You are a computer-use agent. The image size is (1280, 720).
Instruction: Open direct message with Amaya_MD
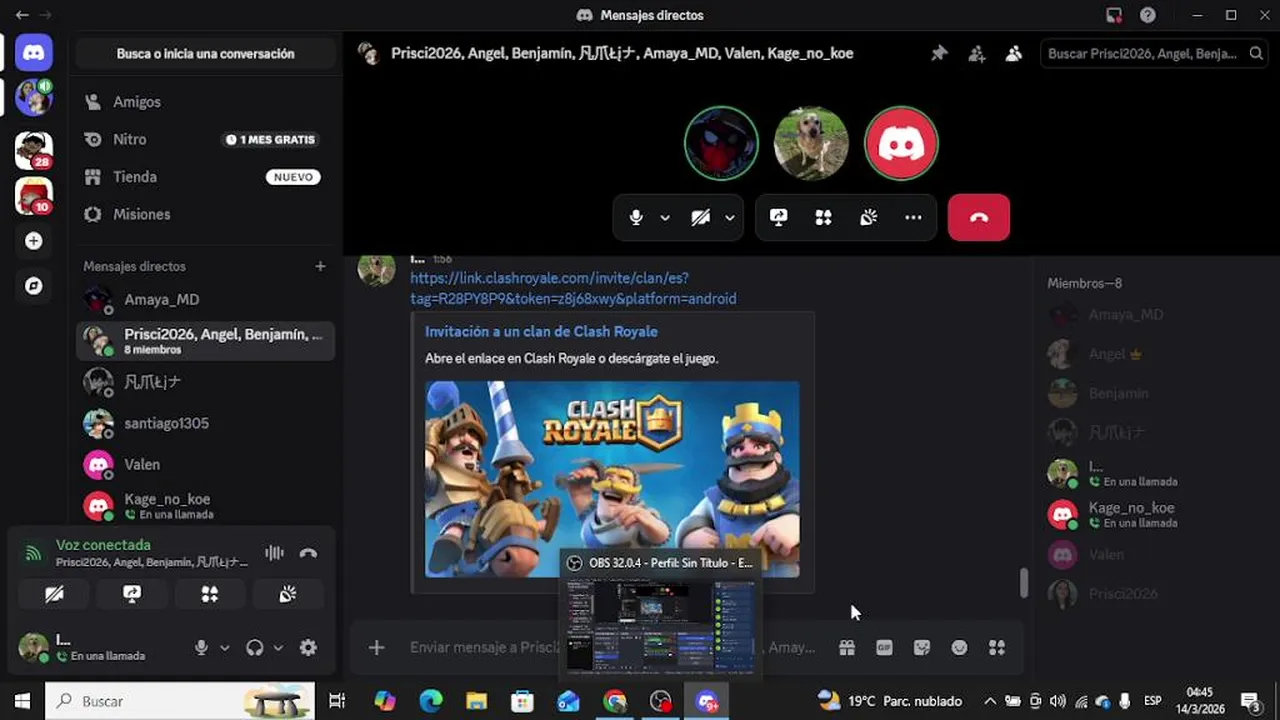click(x=205, y=300)
